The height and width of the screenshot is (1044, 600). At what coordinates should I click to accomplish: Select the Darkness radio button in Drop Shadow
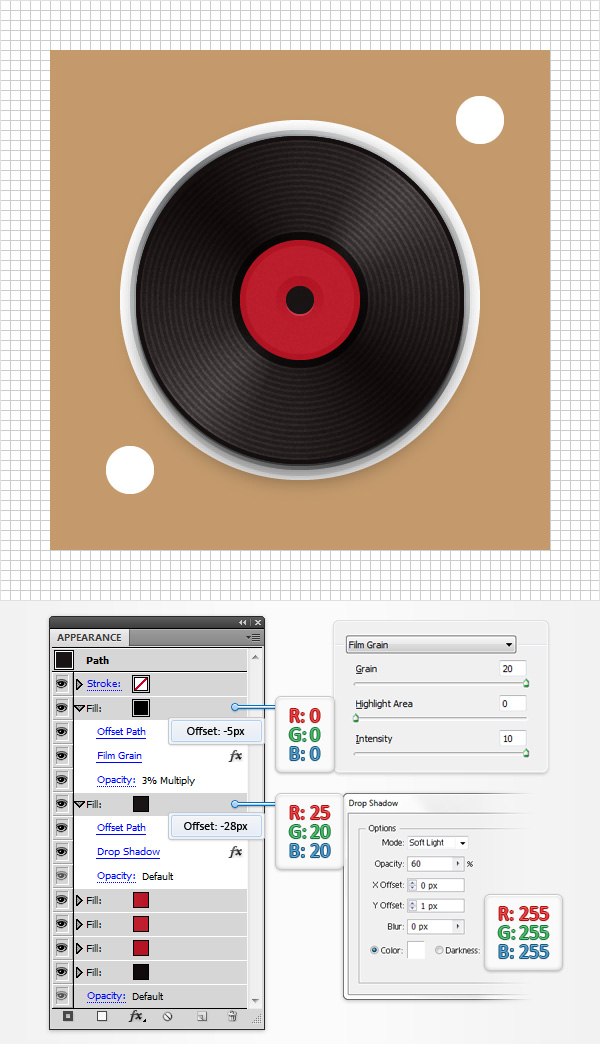click(x=439, y=950)
